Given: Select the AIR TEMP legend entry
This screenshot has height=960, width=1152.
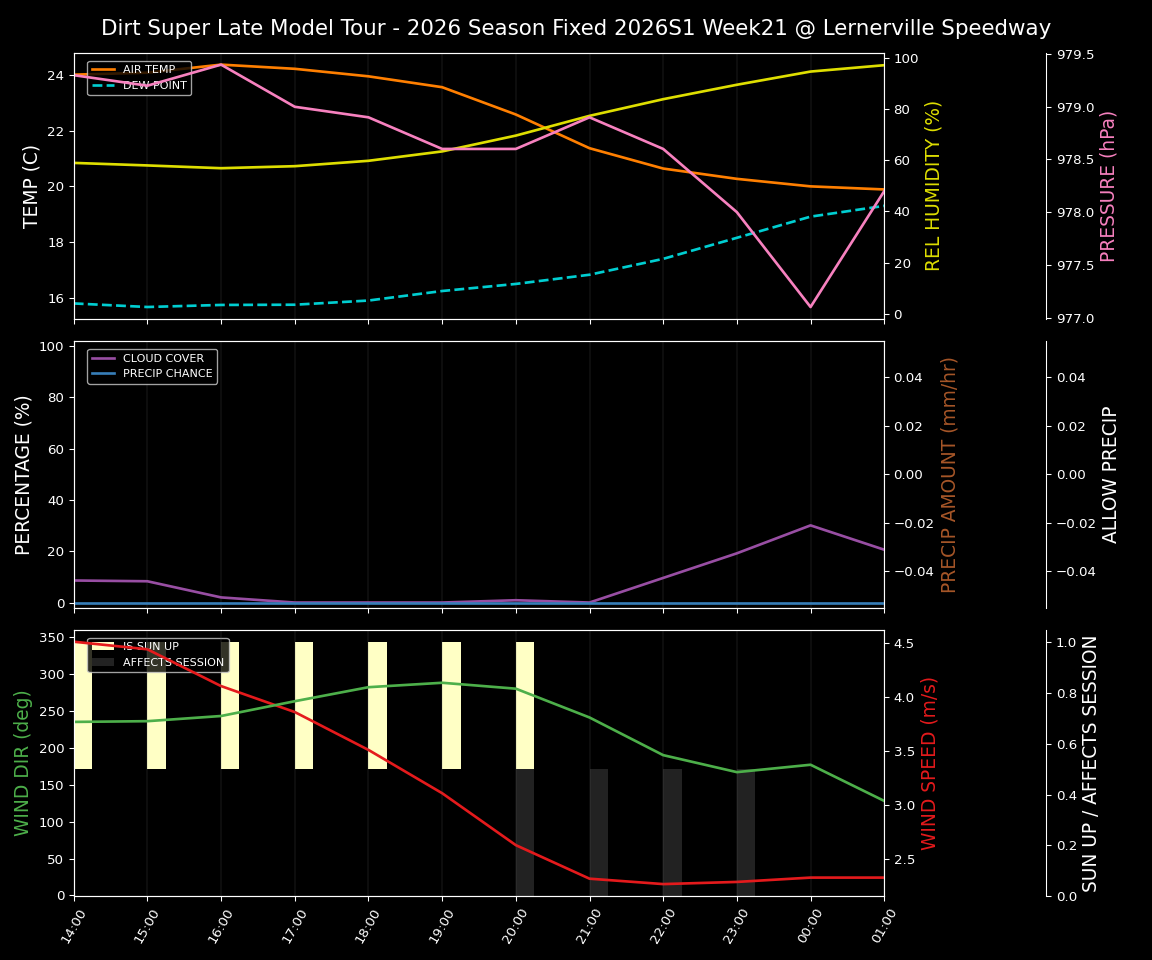Looking at the screenshot, I should click(148, 69).
